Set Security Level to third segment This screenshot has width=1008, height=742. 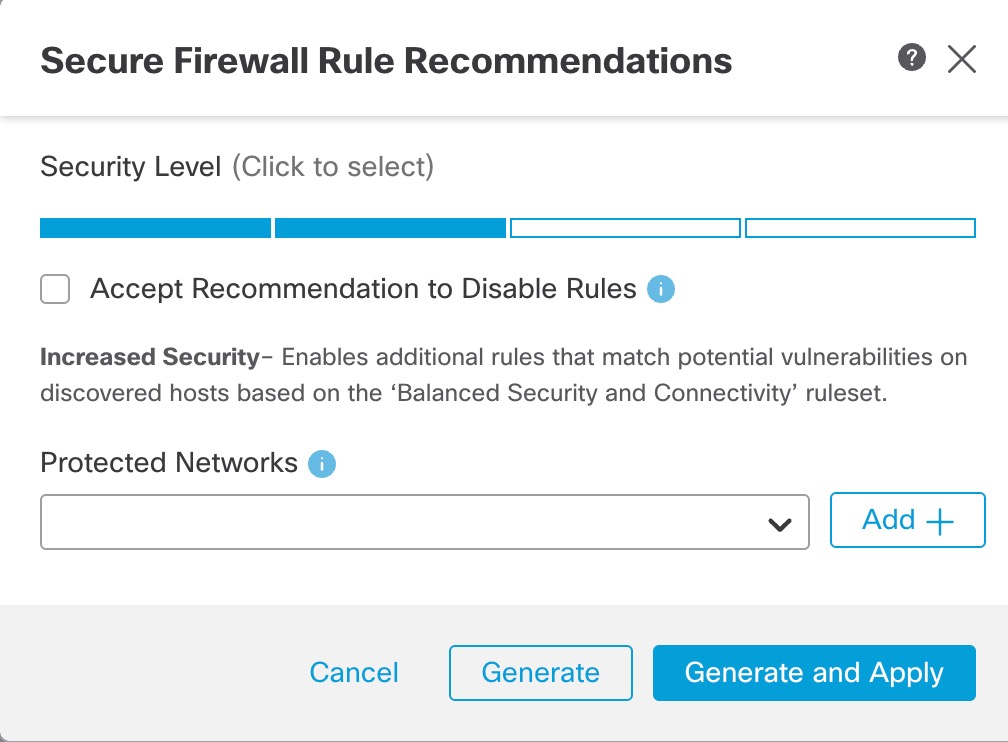pyautogui.click(x=625, y=228)
